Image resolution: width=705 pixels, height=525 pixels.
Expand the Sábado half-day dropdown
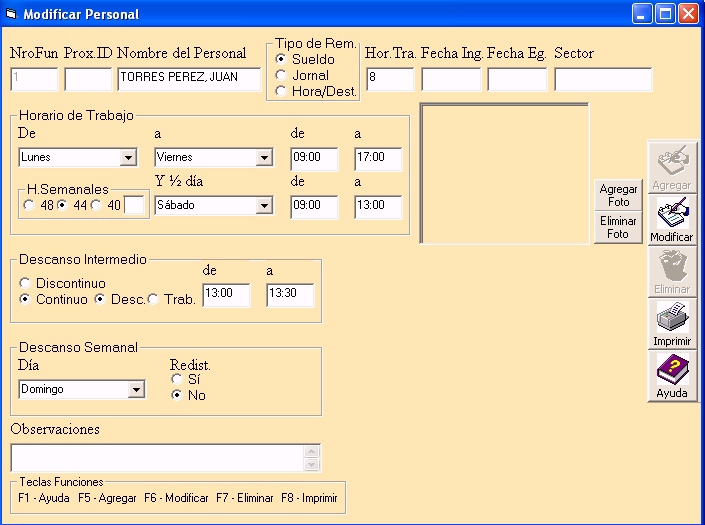point(264,205)
